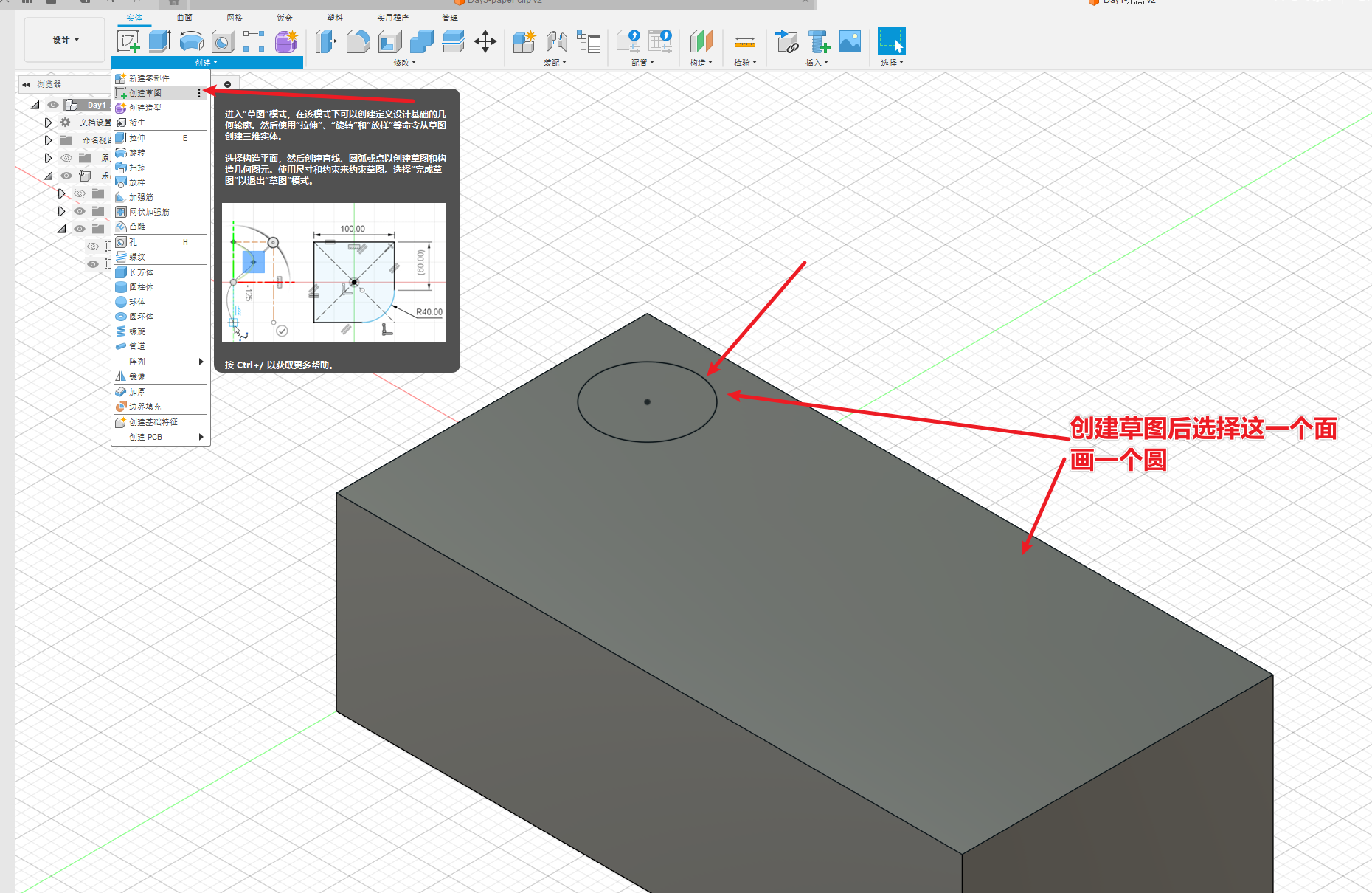Screen dimensions: 1372x893
Task: Toggle the eye icon on the last browser row
Action: (93, 264)
